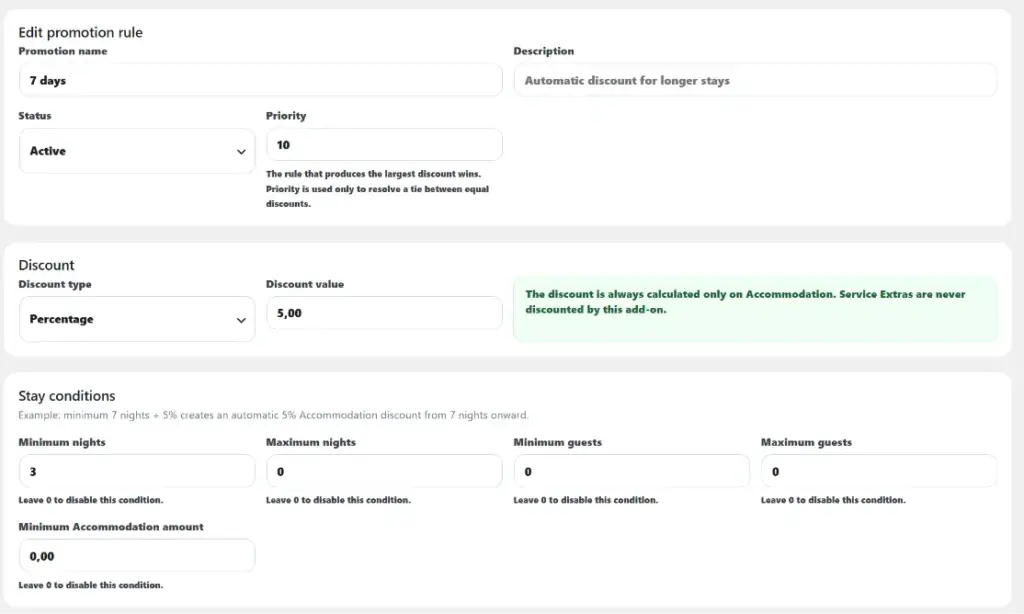Click the Minimum nights label
Viewport: 1024px width, 614px height.
pos(62,442)
